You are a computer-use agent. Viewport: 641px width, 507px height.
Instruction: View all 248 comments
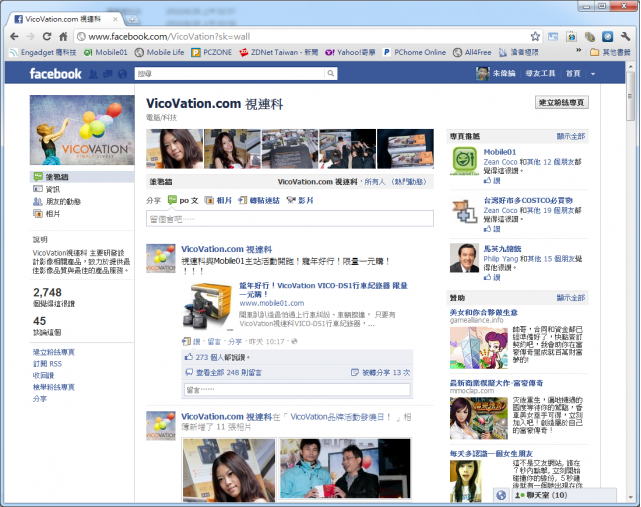[x=229, y=372]
